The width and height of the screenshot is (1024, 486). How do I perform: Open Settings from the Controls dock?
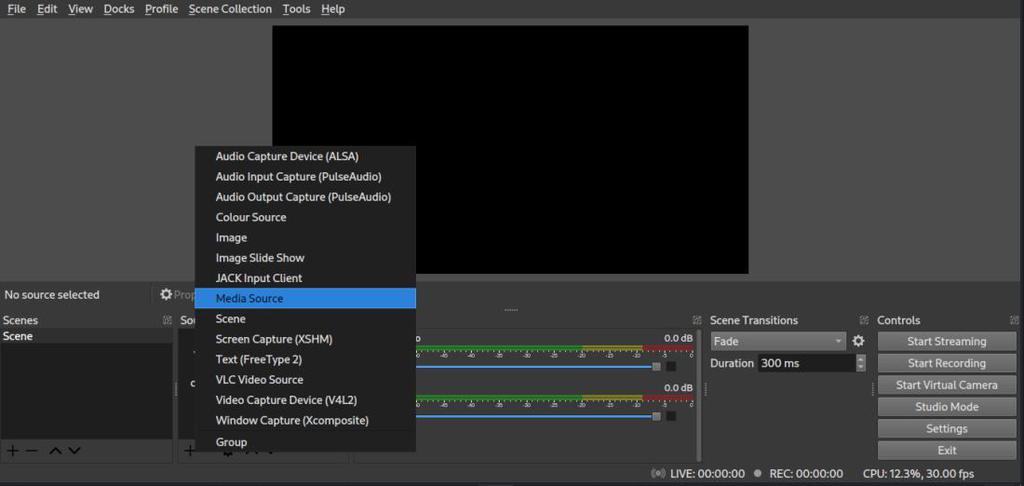coord(946,429)
